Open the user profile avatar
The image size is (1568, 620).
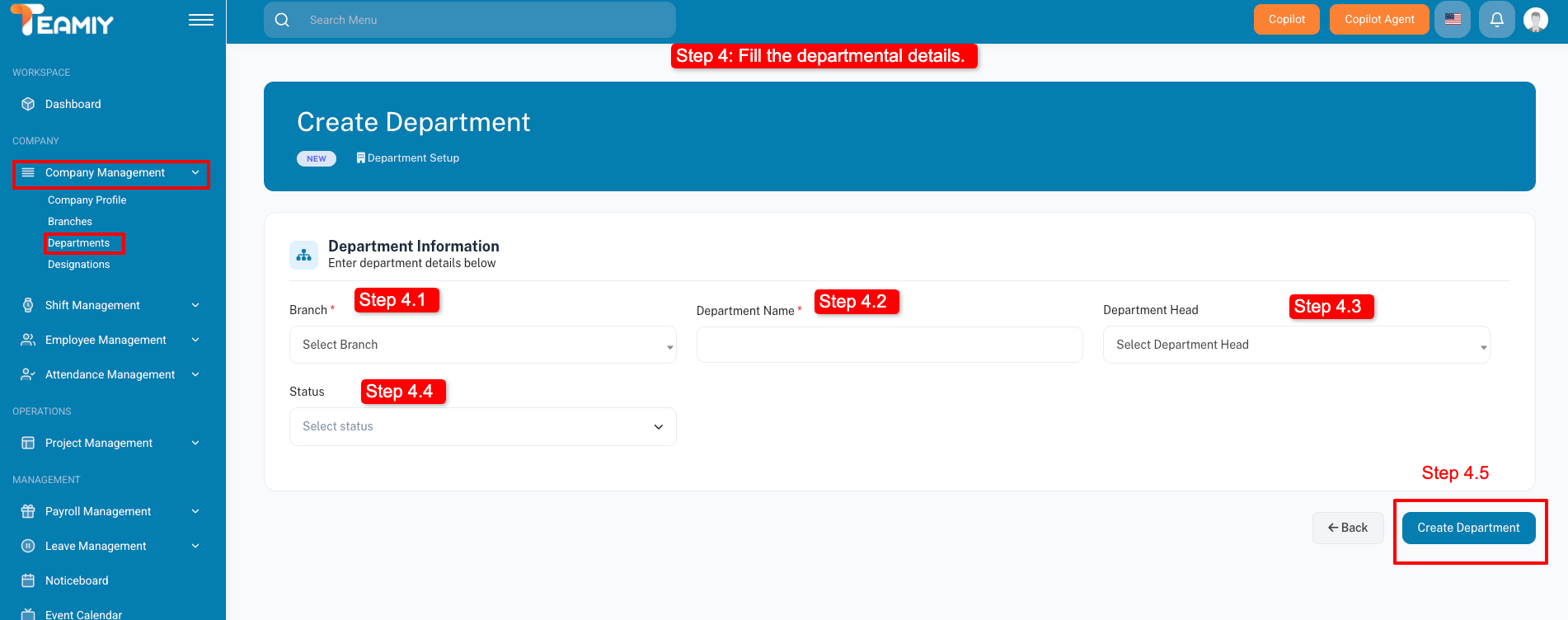[x=1535, y=19]
